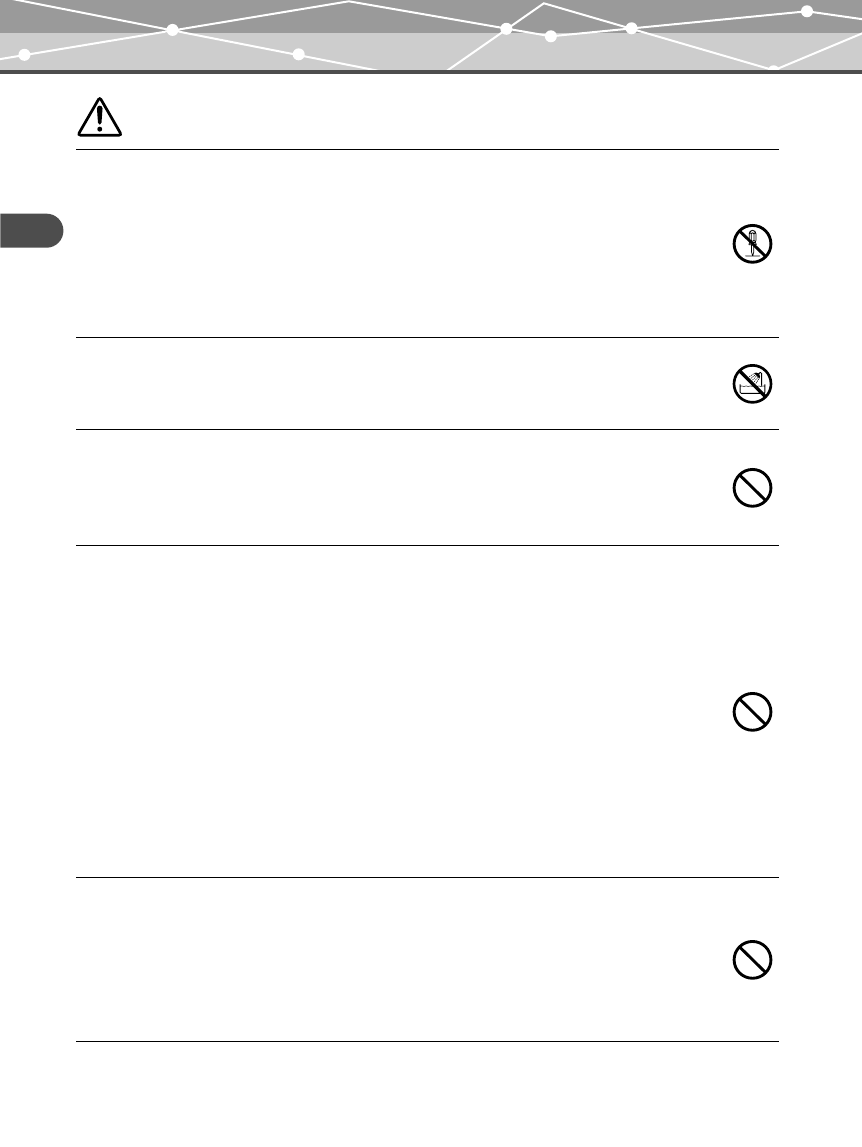Click the bottom-most horizontal divider line
The image size is (862, 1147).
pyautogui.click(x=427, y=1041)
